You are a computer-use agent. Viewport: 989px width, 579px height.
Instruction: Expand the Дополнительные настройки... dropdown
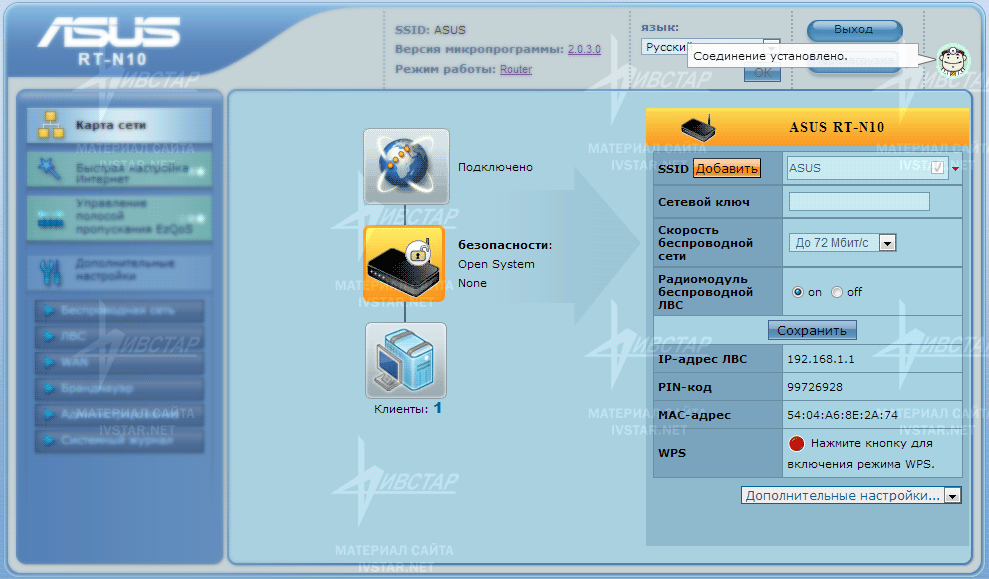click(x=851, y=495)
